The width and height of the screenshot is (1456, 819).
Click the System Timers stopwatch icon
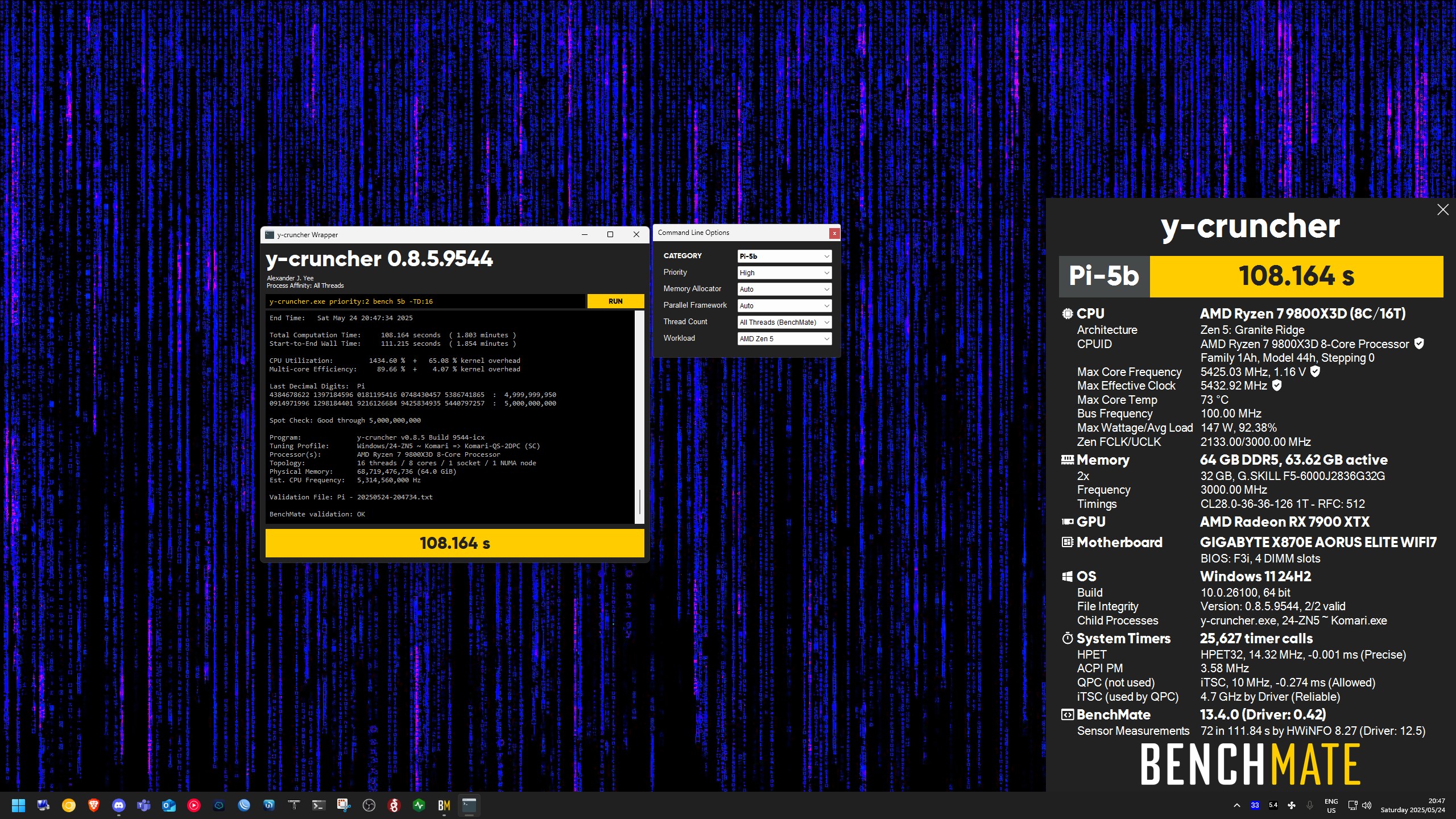(x=1067, y=638)
